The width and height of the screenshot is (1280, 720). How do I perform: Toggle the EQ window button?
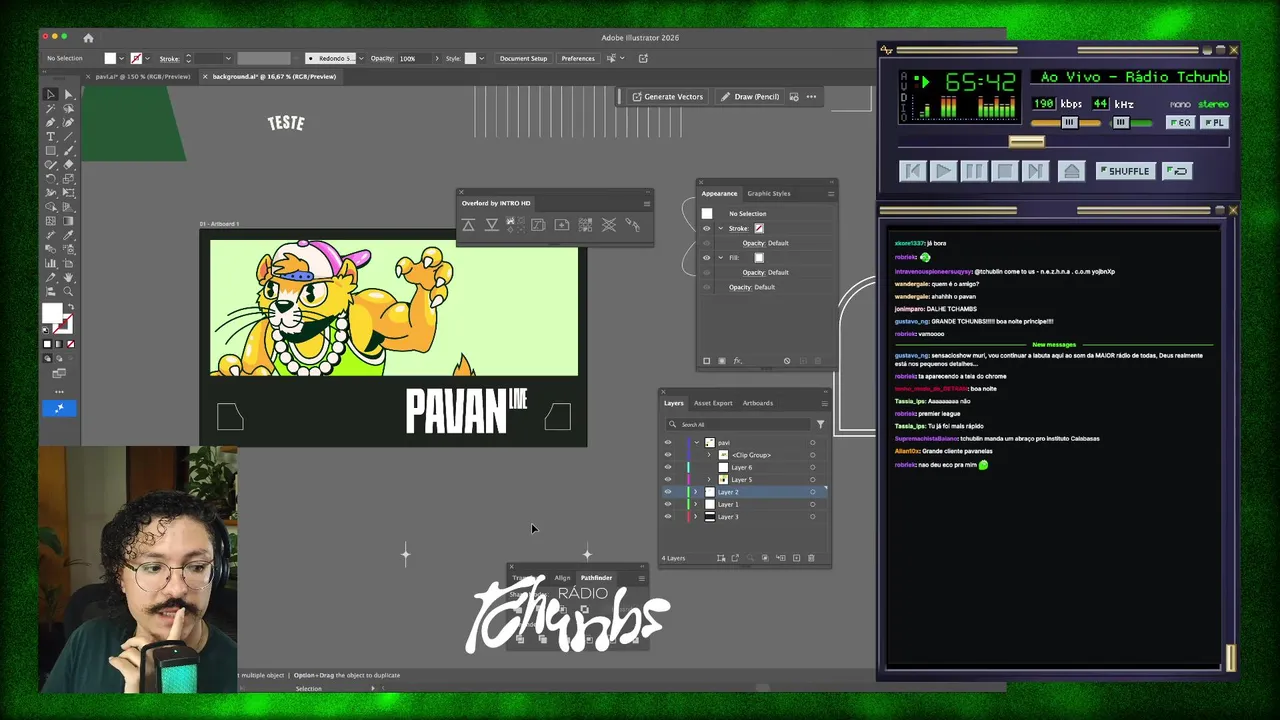(x=1180, y=123)
